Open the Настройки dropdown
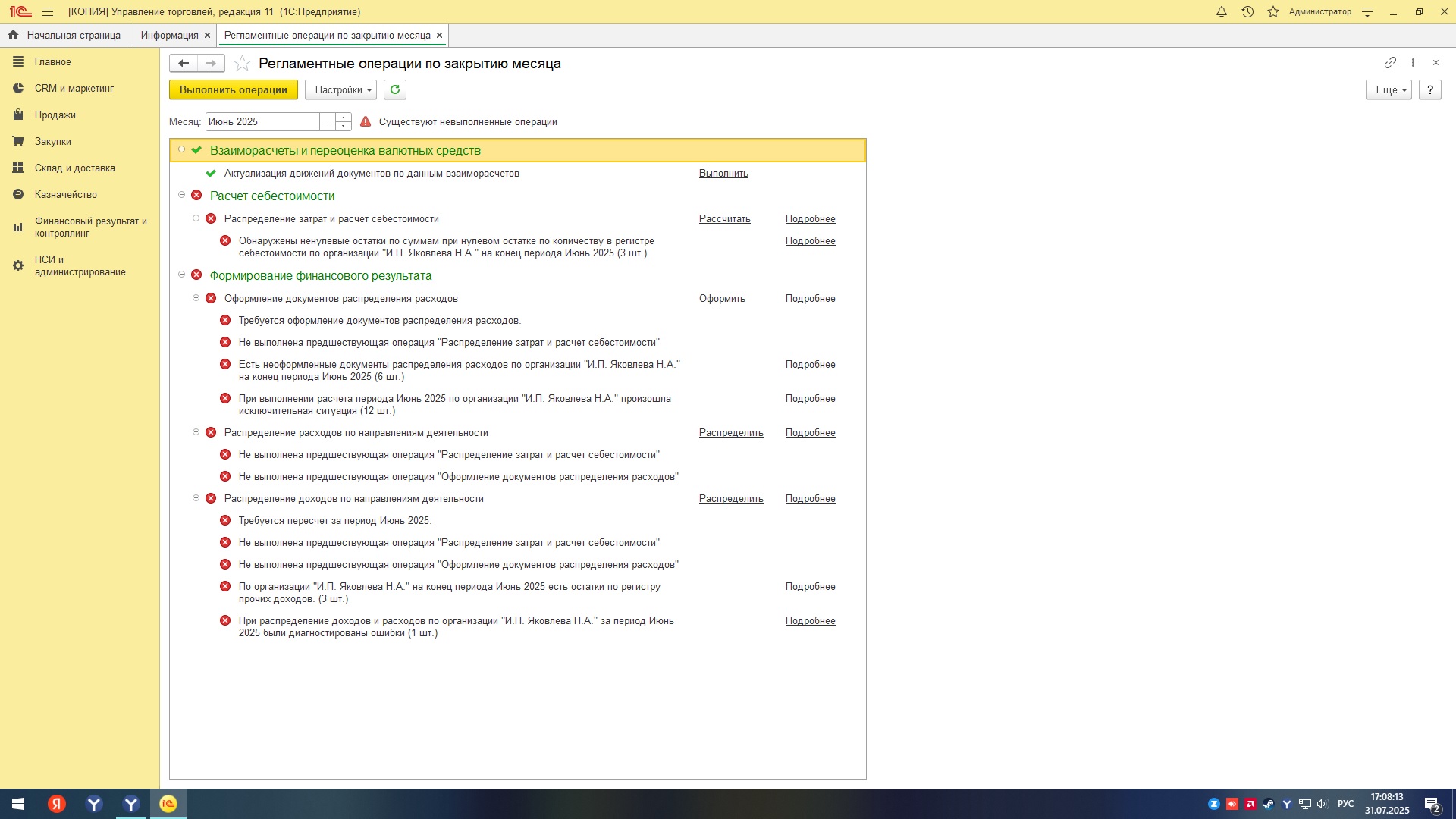This screenshot has height=819, width=1456. click(x=340, y=89)
